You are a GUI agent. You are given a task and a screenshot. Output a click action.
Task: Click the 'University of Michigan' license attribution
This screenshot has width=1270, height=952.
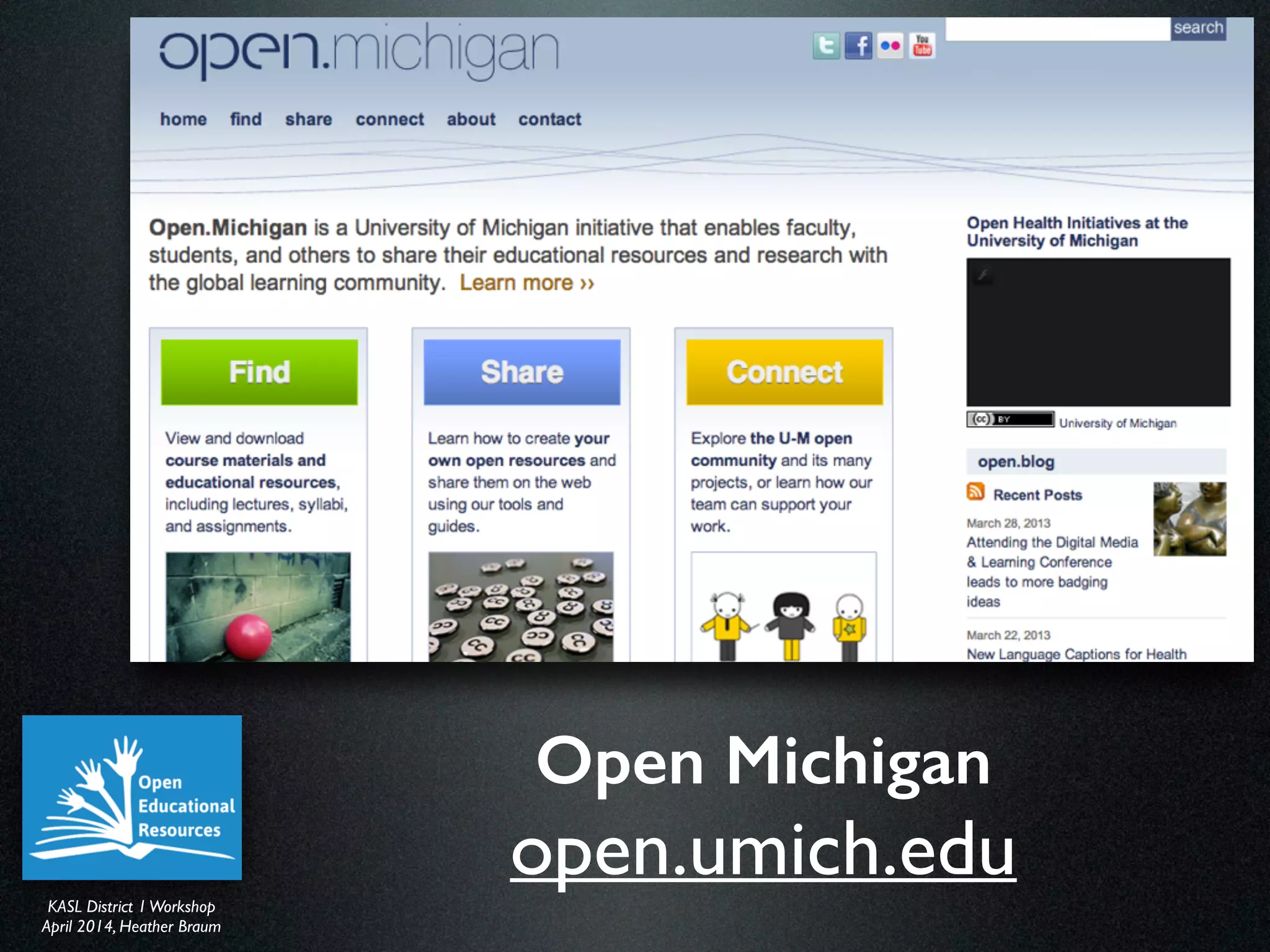point(1117,423)
